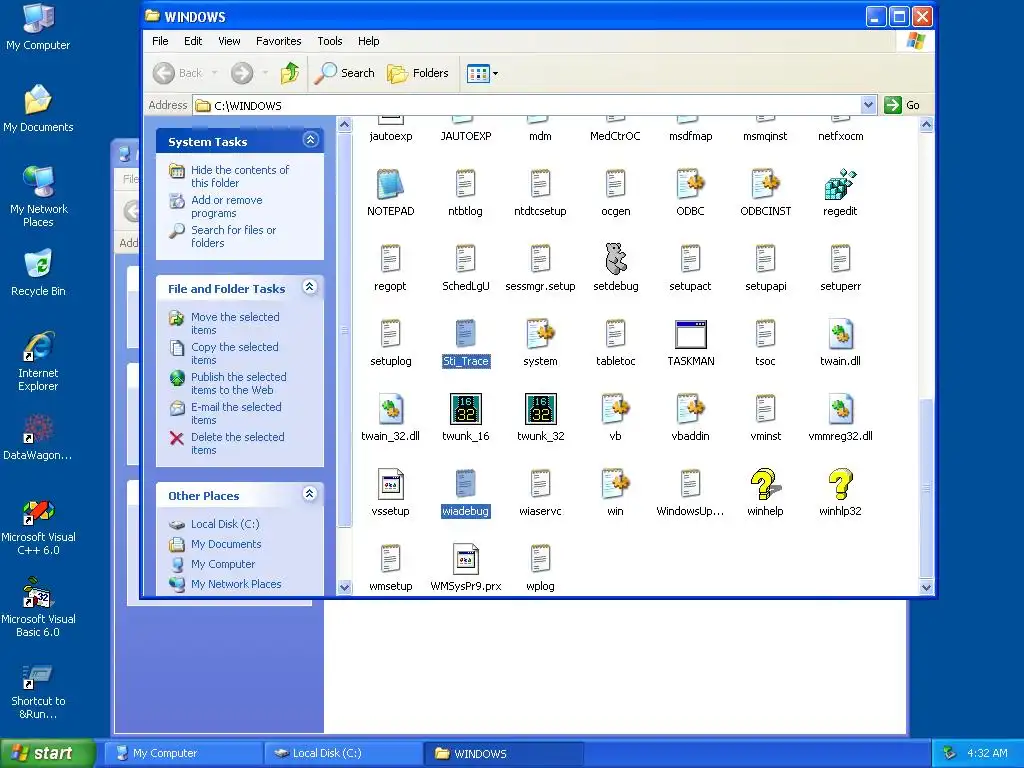Select the system configuration file icon
The height and width of the screenshot is (768, 1024).
click(x=541, y=334)
